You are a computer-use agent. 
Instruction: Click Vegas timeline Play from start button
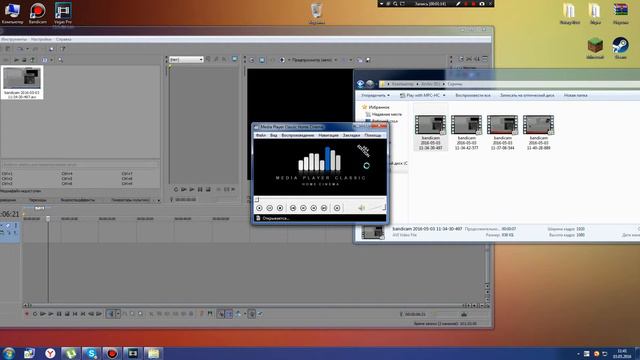coord(43,314)
